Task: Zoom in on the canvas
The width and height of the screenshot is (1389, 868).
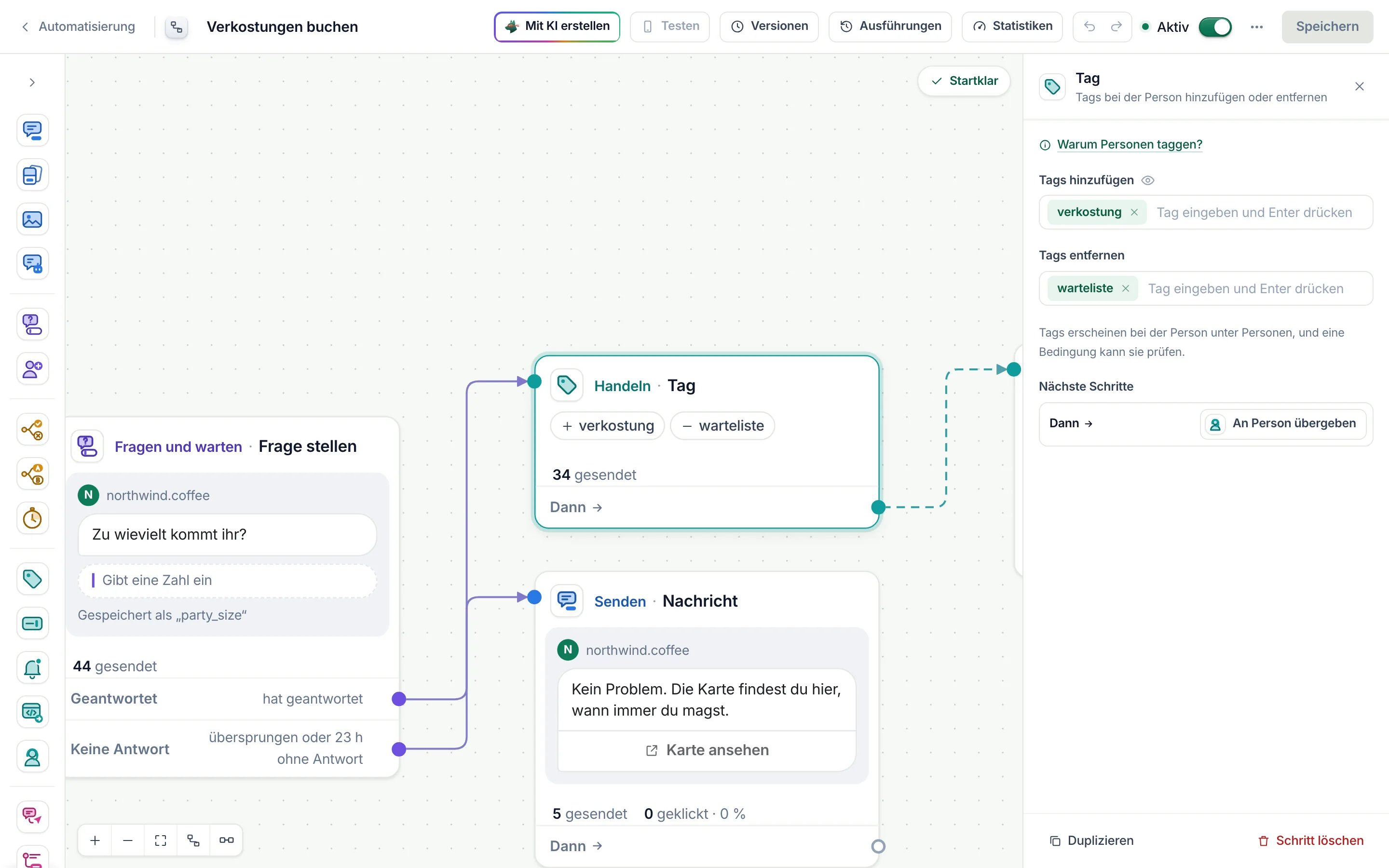Action: click(x=95, y=840)
